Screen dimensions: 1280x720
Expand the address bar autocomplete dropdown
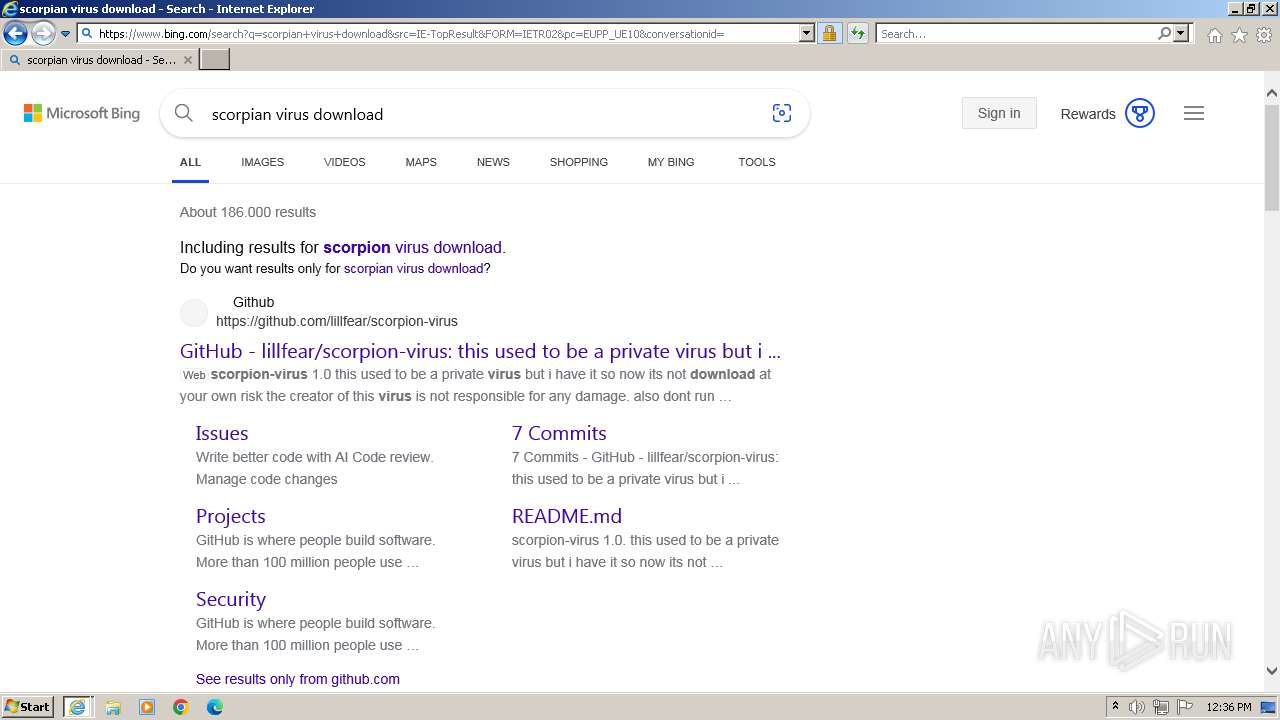[807, 33]
